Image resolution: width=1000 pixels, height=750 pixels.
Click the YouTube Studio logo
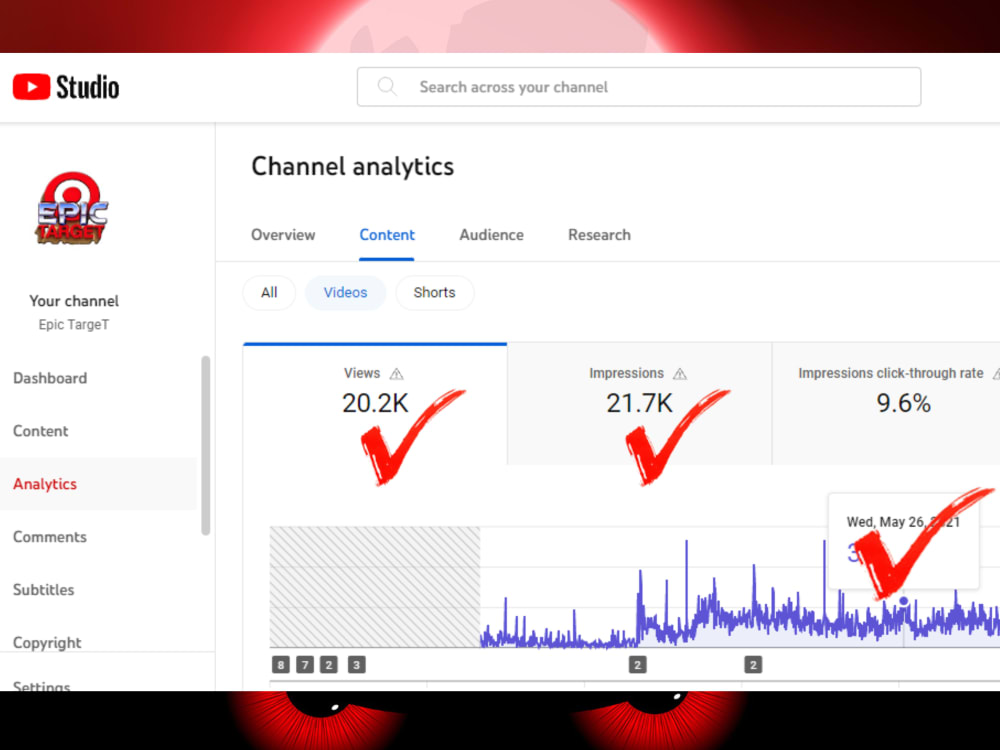point(64,86)
